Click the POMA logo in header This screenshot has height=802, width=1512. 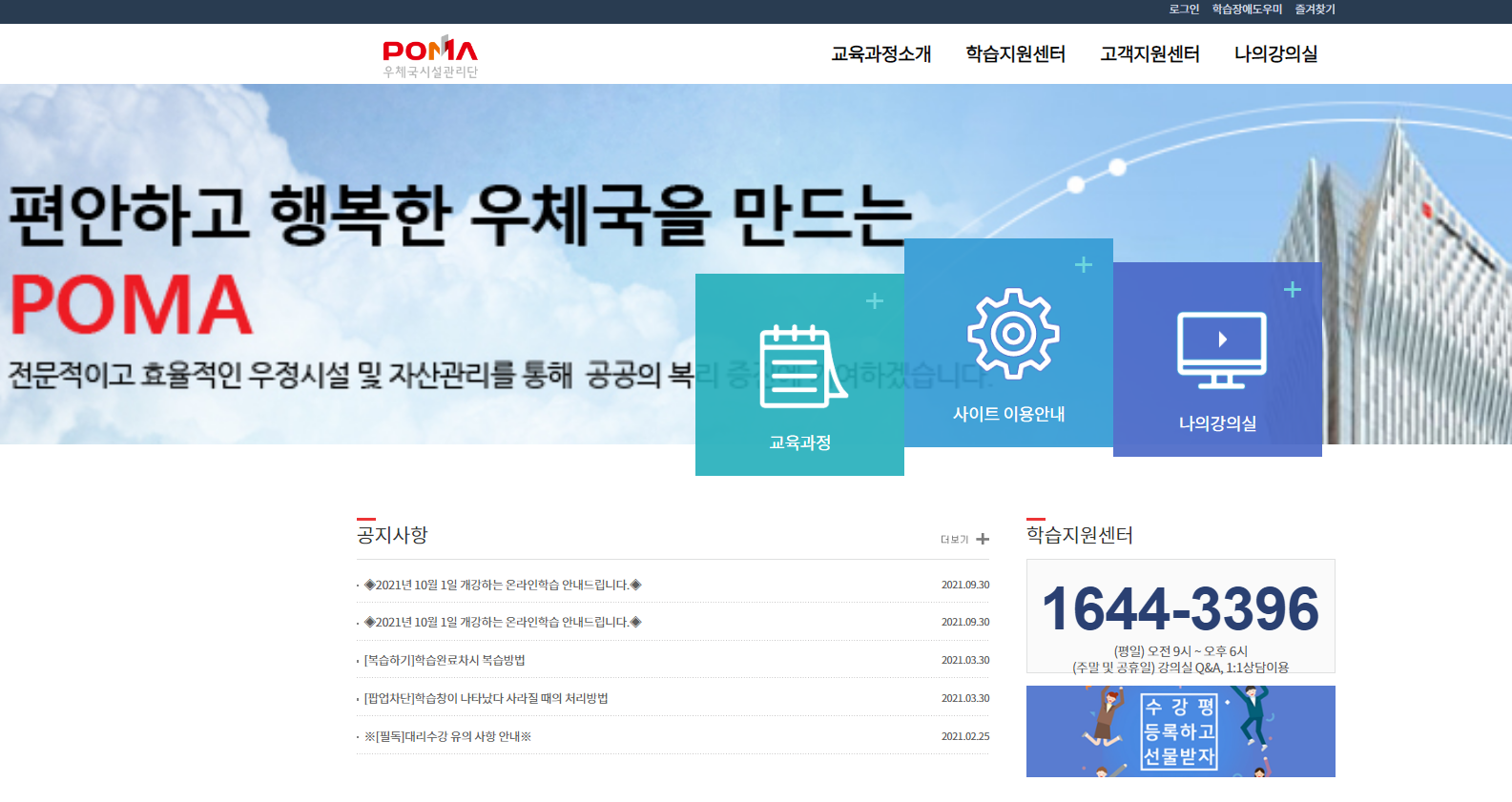pyautogui.click(x=430, y=56)
